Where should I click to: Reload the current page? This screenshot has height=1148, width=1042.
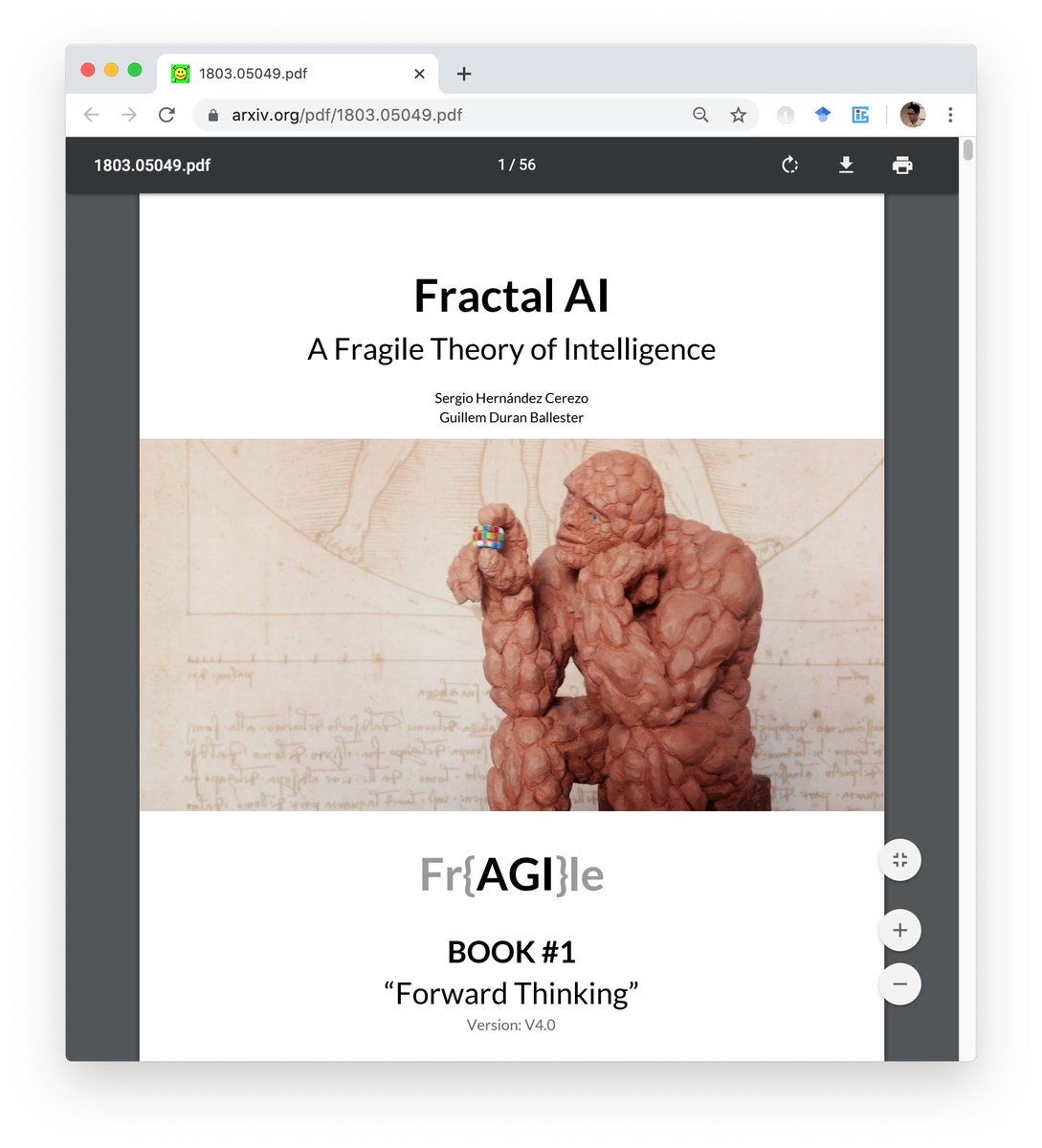(166, 115)
